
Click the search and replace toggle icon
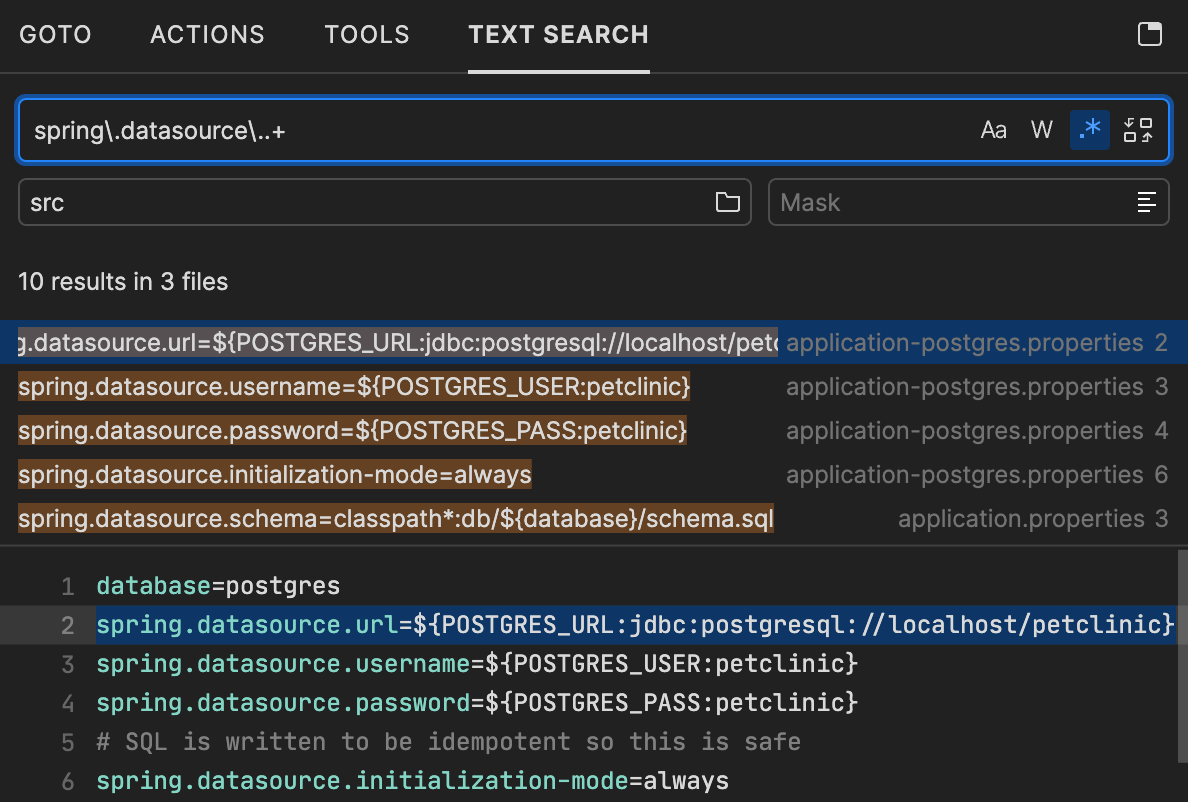pyautogui.click(x=1138, y=130)
